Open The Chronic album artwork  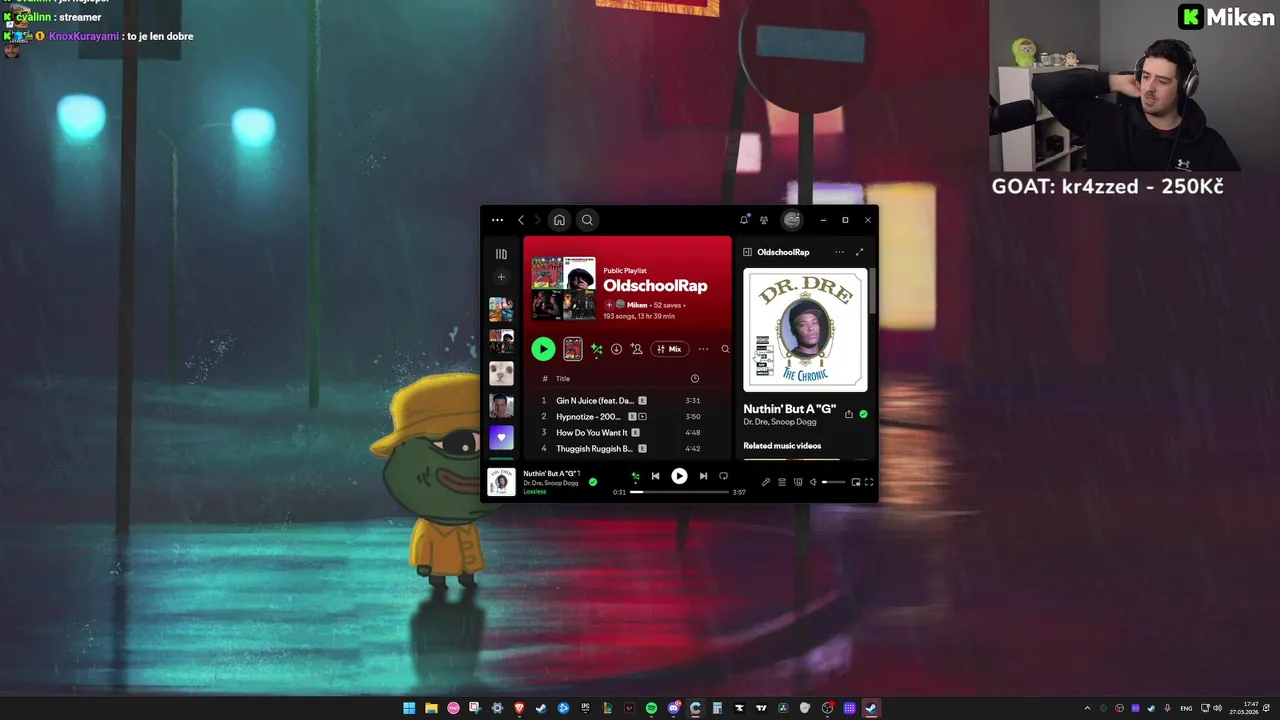pyautogui.click(x=805, y=330)
